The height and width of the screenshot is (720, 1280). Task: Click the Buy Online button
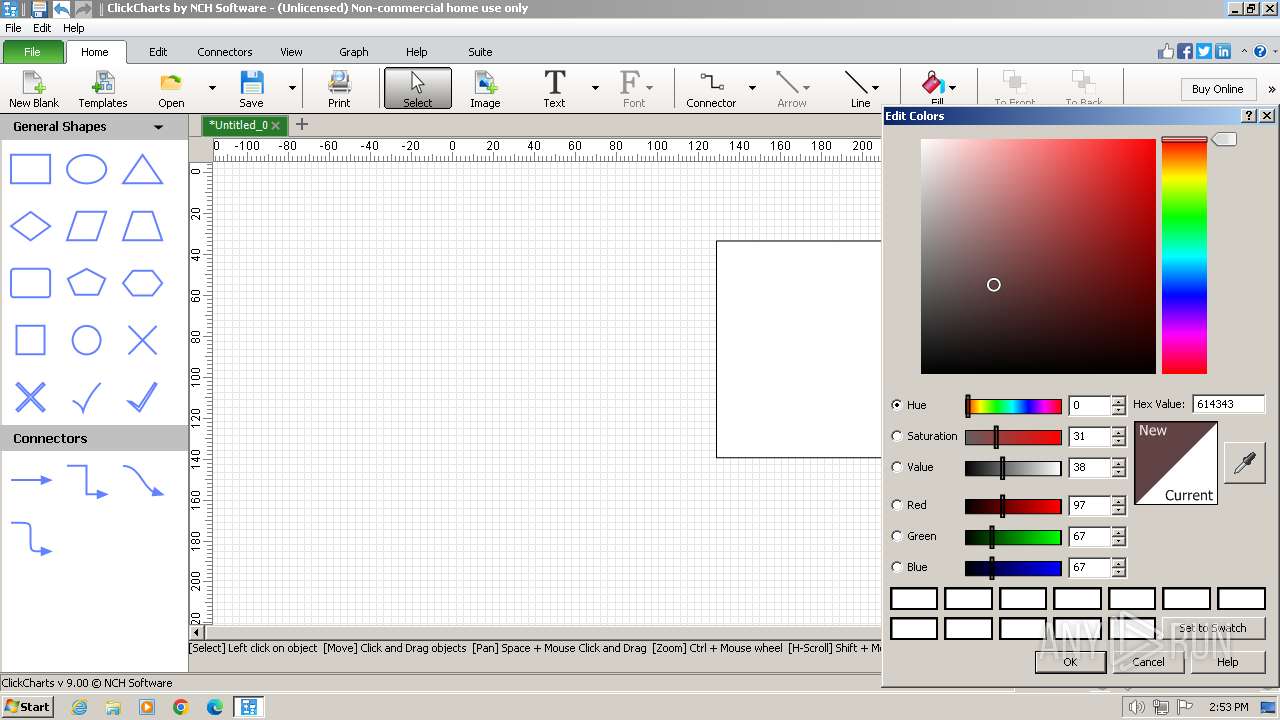[x=1217, y=89]
